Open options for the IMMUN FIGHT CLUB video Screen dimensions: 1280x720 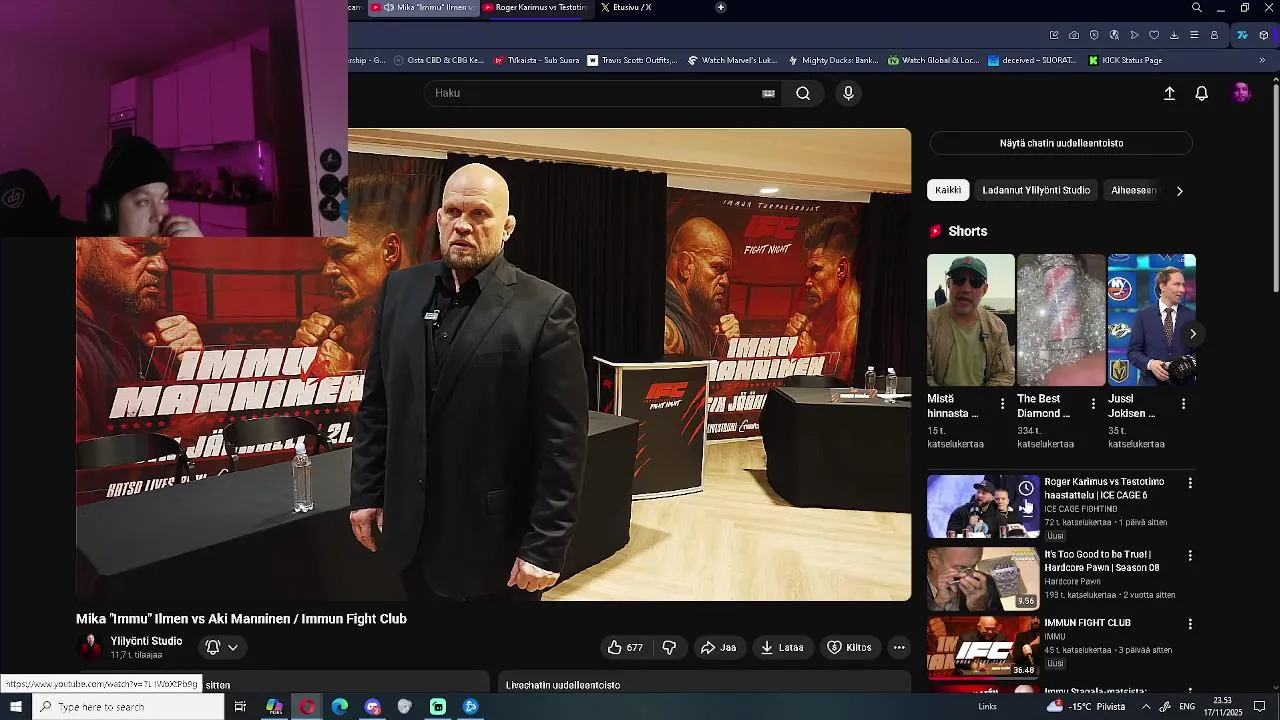1190,624
